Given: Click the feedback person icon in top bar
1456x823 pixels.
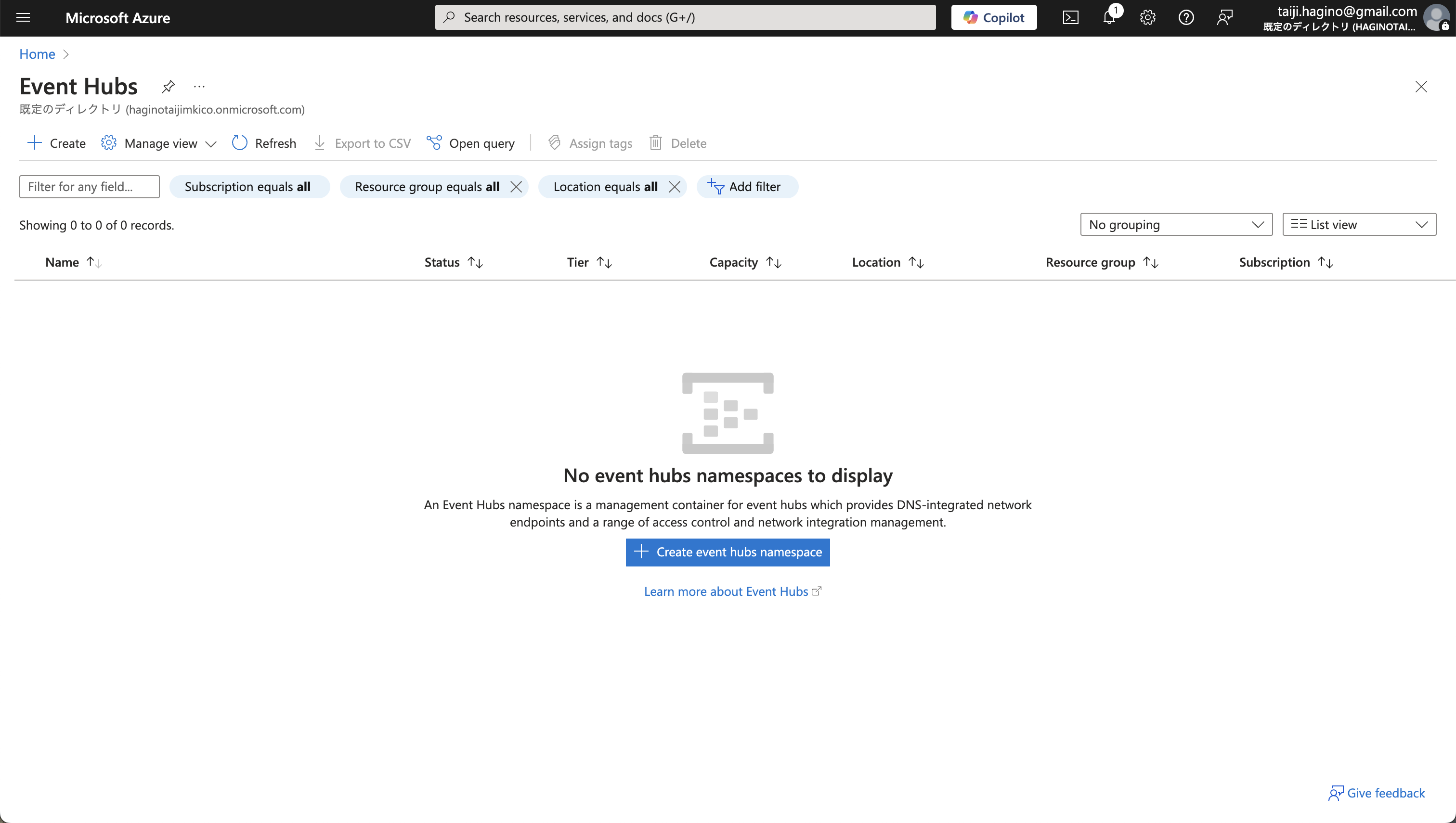Looking at the screenshot, I should coord(1225,17).
